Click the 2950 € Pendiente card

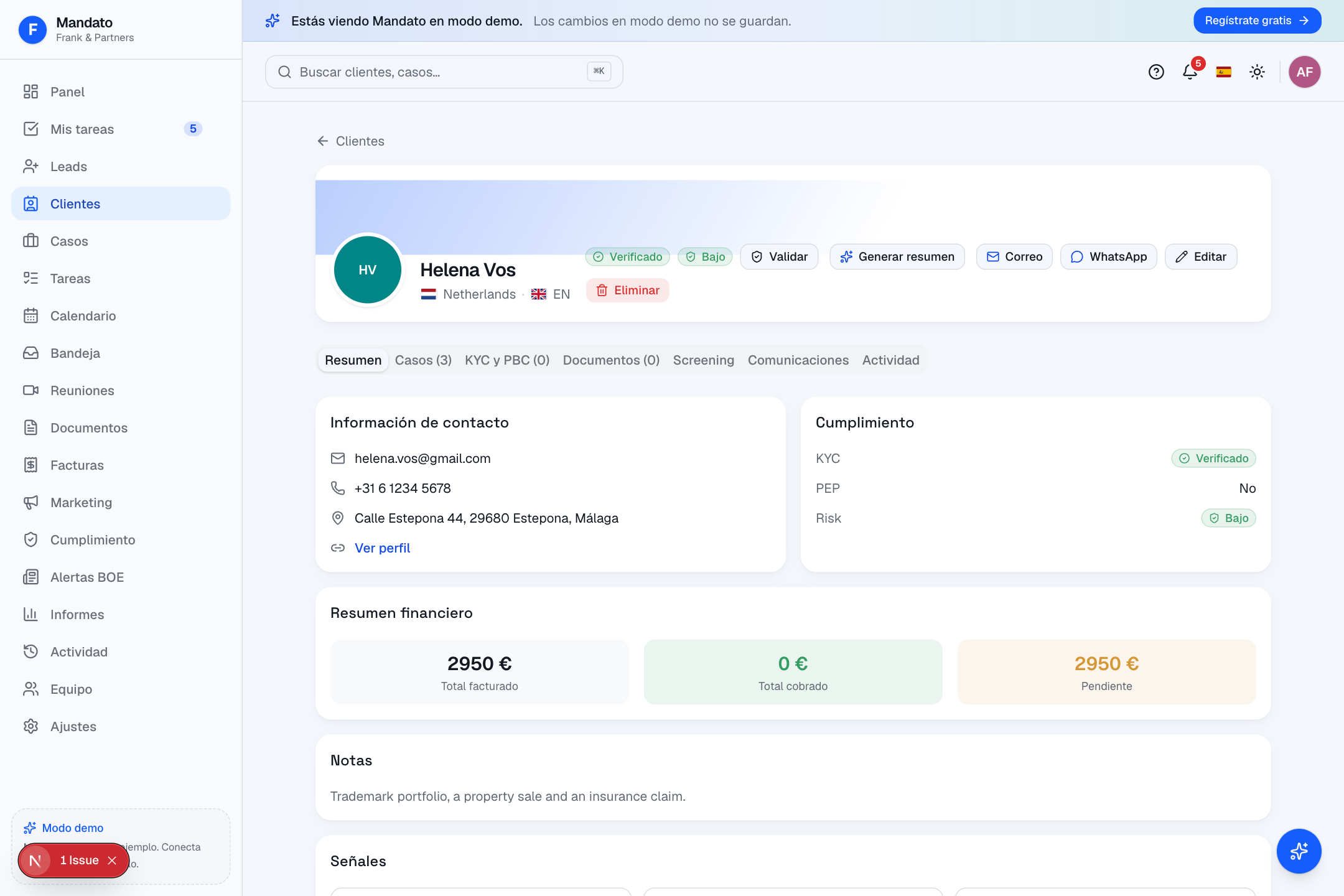tap(1106, 672)
